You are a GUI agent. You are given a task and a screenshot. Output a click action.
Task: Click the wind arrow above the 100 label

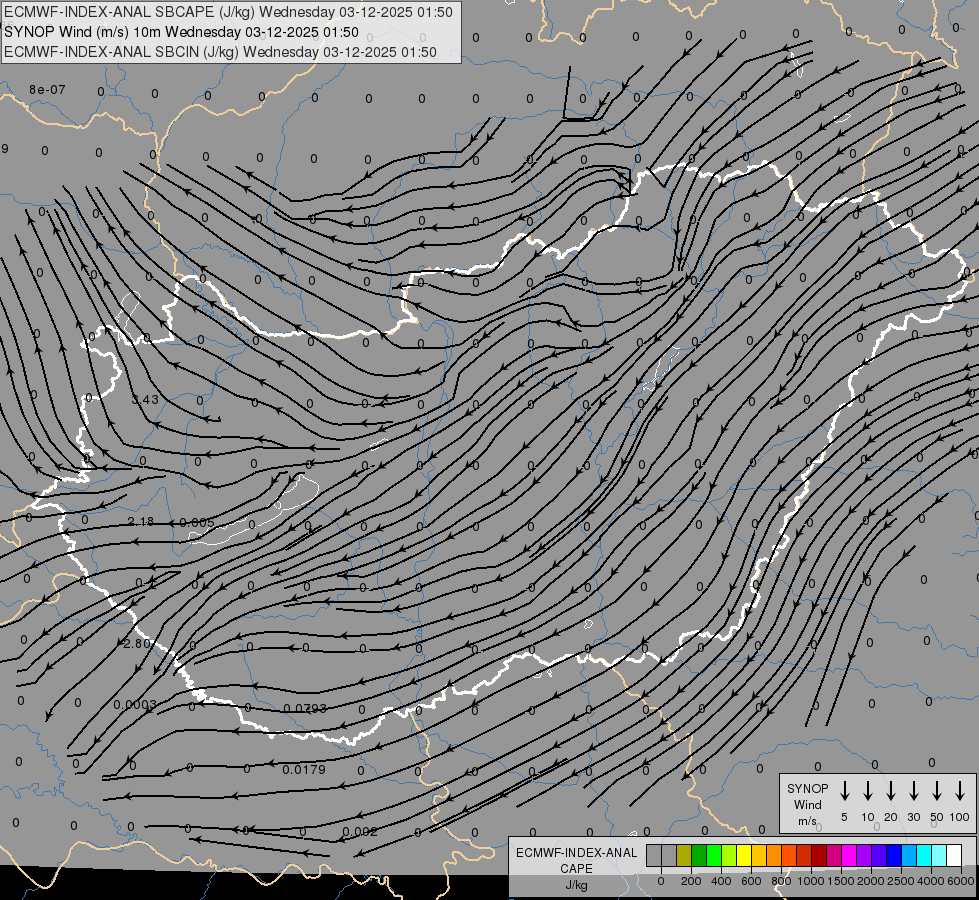coord(960,791)
